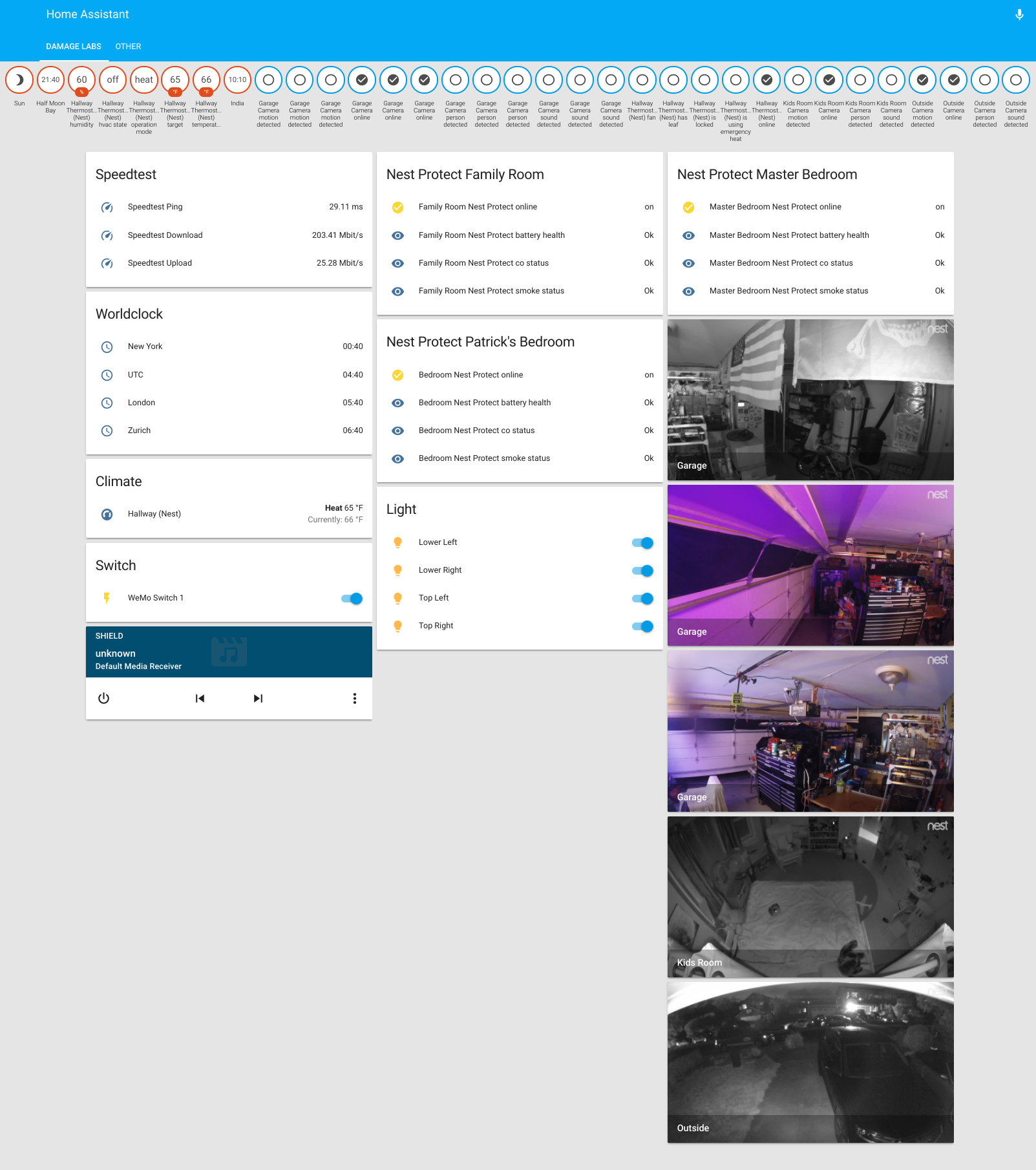Open Outside Camera online badge
This screenshot has height=1170, width=1036.
pos(953,80)
